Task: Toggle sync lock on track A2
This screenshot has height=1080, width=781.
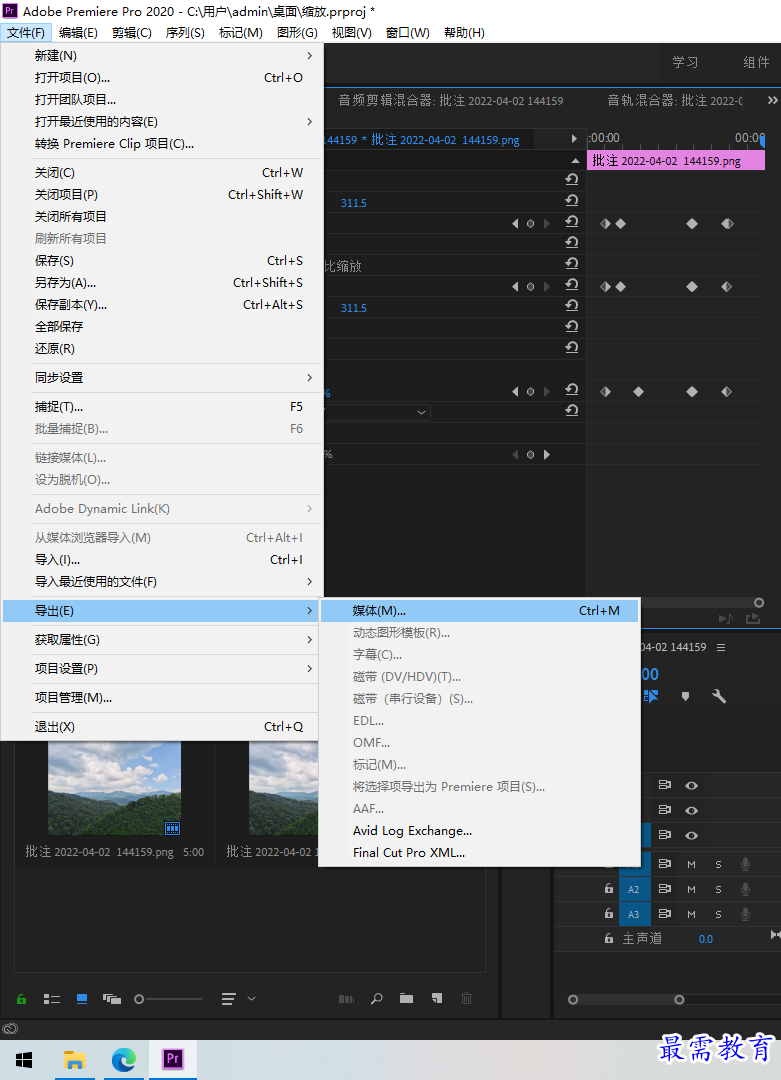Action: pos(665,889)
